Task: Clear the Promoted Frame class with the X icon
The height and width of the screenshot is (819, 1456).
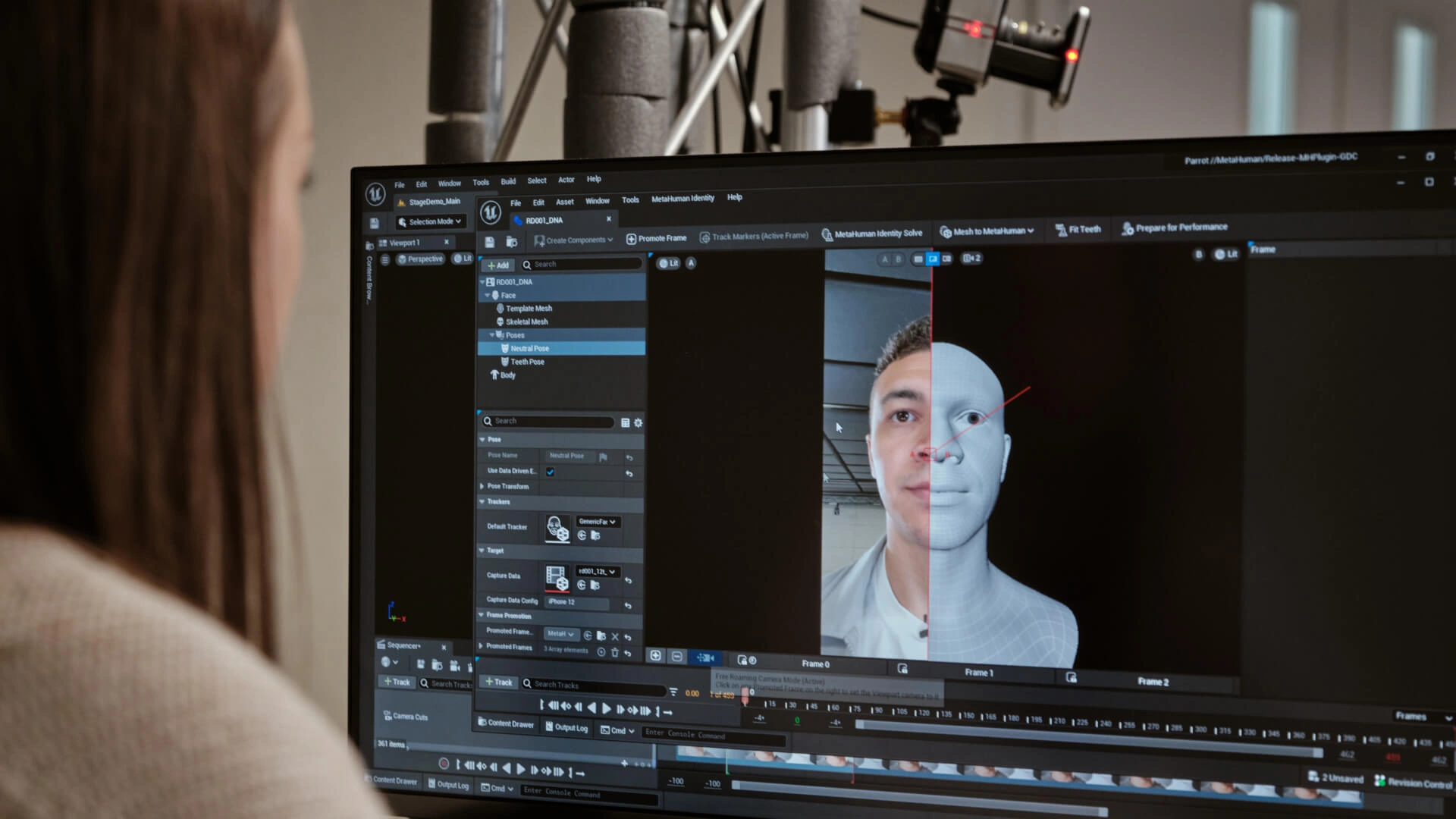Action: point(615,636)
